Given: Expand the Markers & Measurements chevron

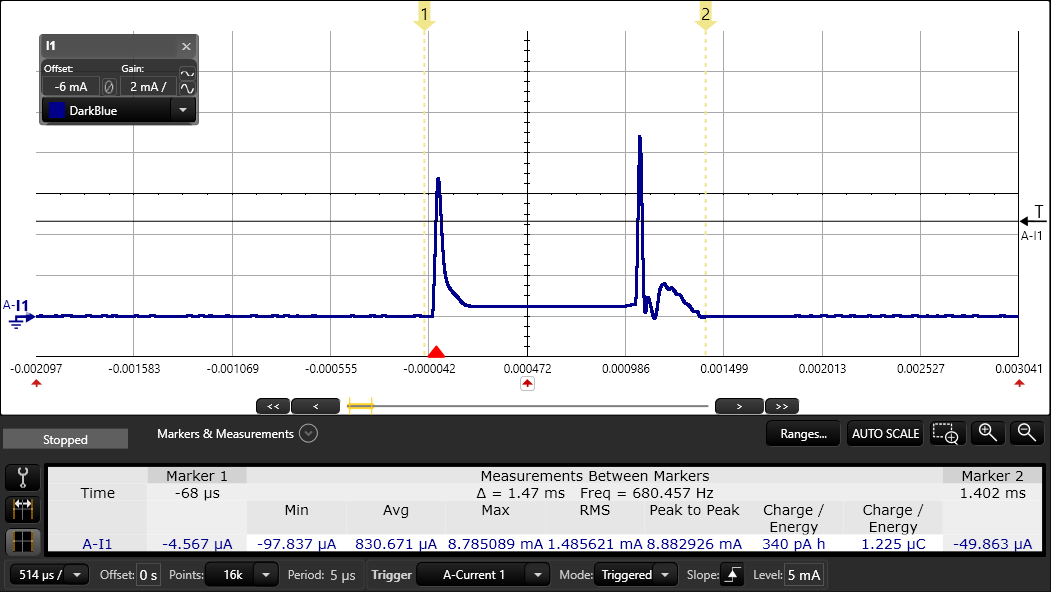Looking at the screenshot, I should click(x=308, y=434).
